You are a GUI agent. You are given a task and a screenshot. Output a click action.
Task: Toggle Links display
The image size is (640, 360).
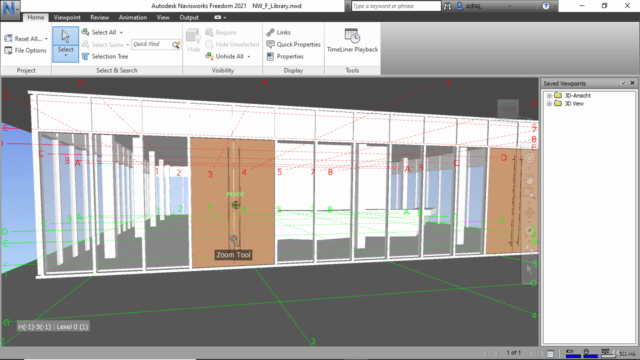point(278,32)
